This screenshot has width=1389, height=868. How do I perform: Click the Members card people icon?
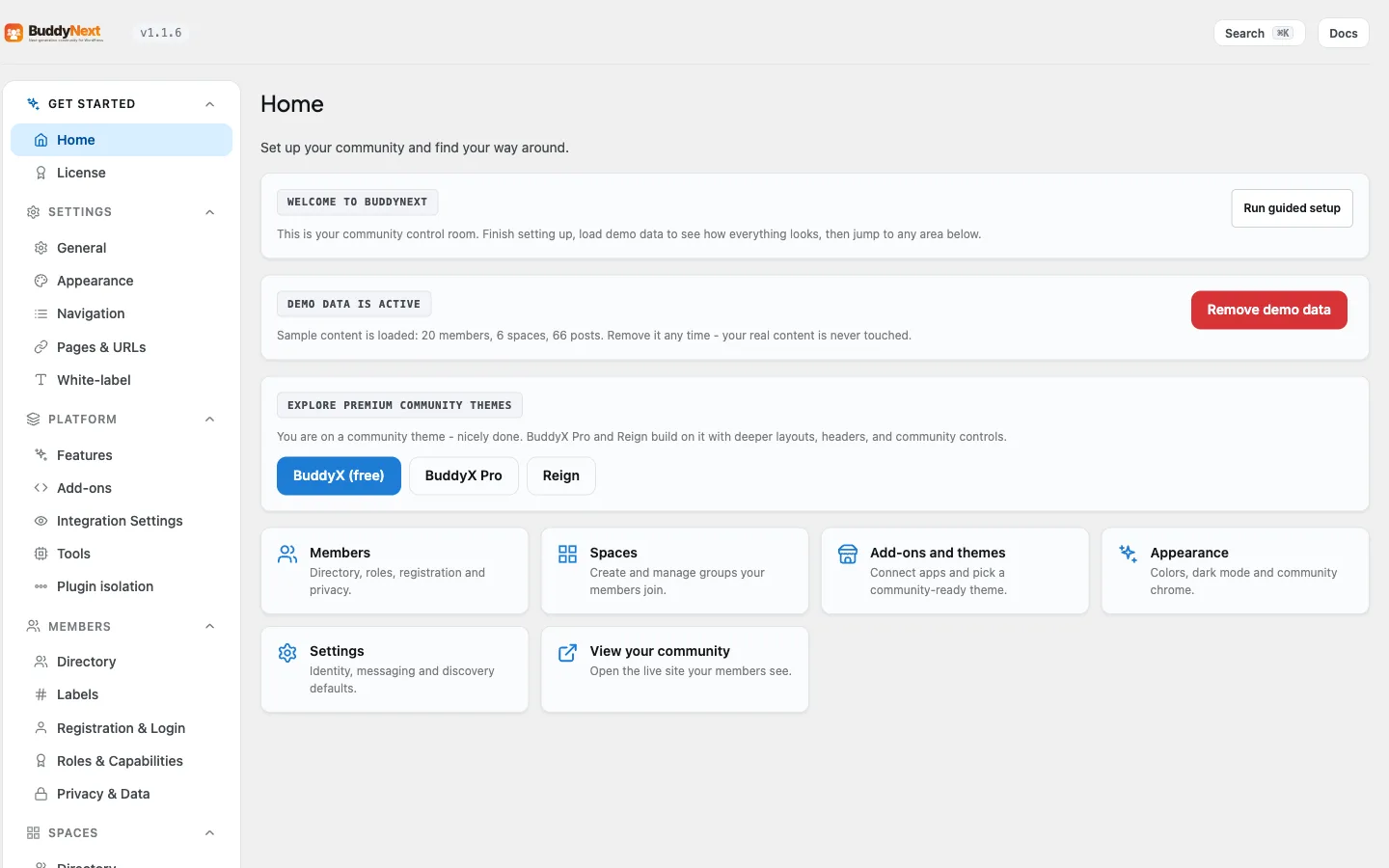(x=287, y=554)
